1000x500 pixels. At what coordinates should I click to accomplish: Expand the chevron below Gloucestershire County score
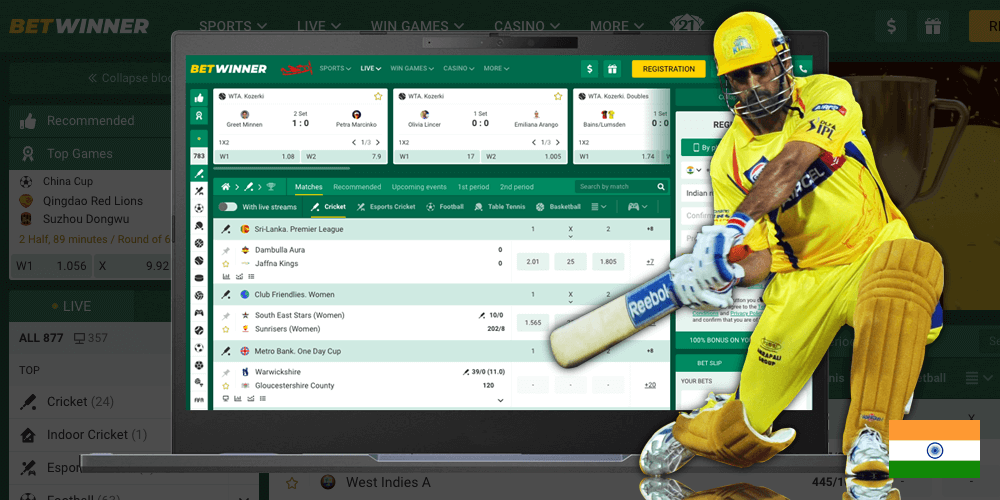(501, 401)
